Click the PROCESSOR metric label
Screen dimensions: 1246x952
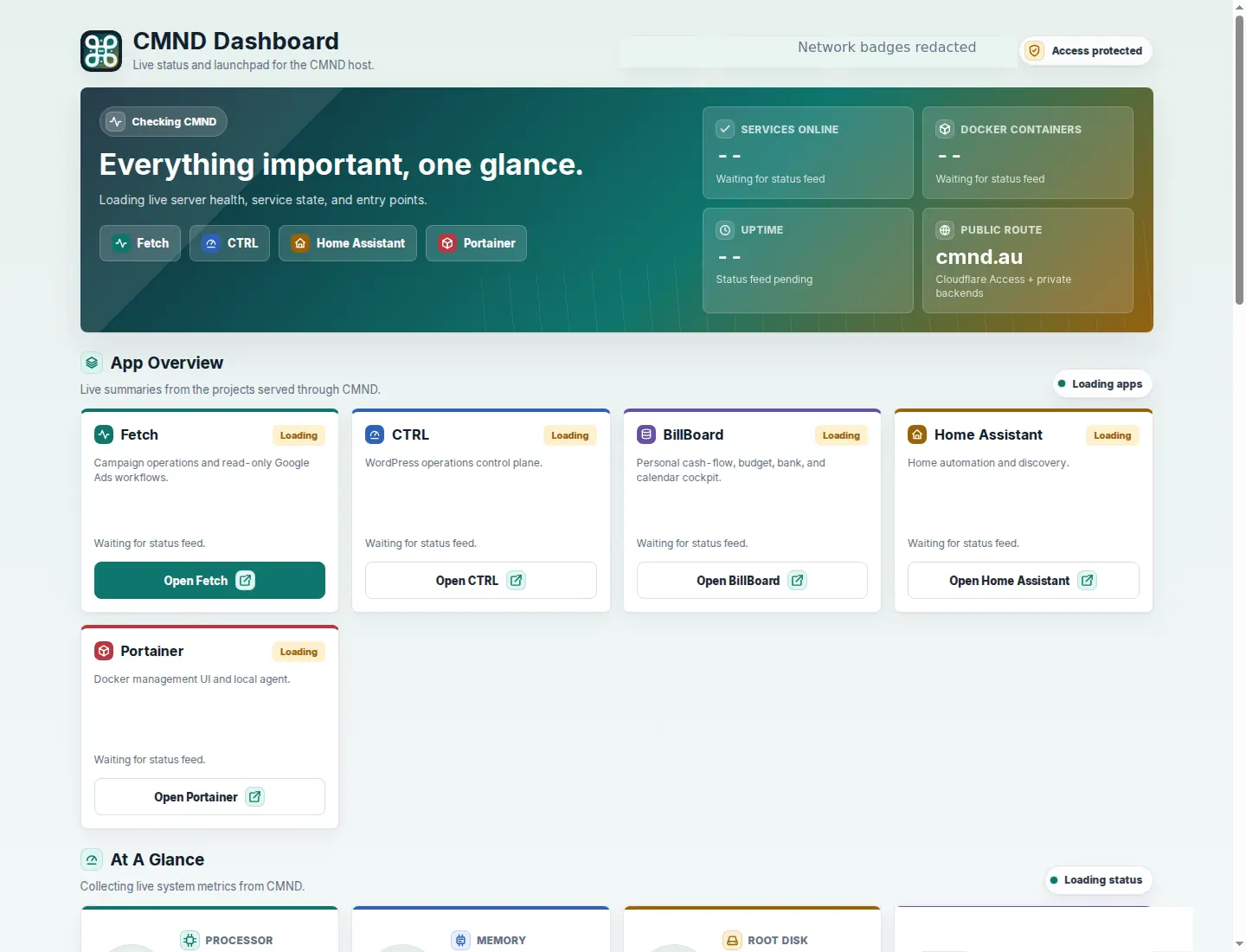pyautogui.click(x=239, y=941)
